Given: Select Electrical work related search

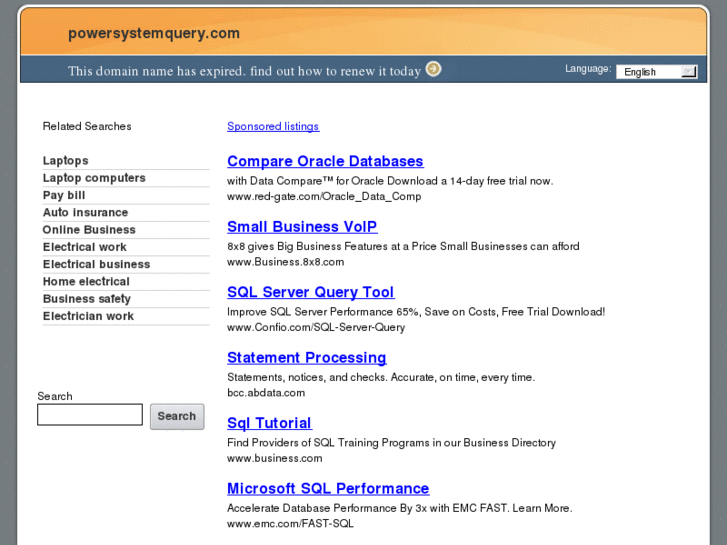Looking at the screenshot, I should tap(84, 247).
